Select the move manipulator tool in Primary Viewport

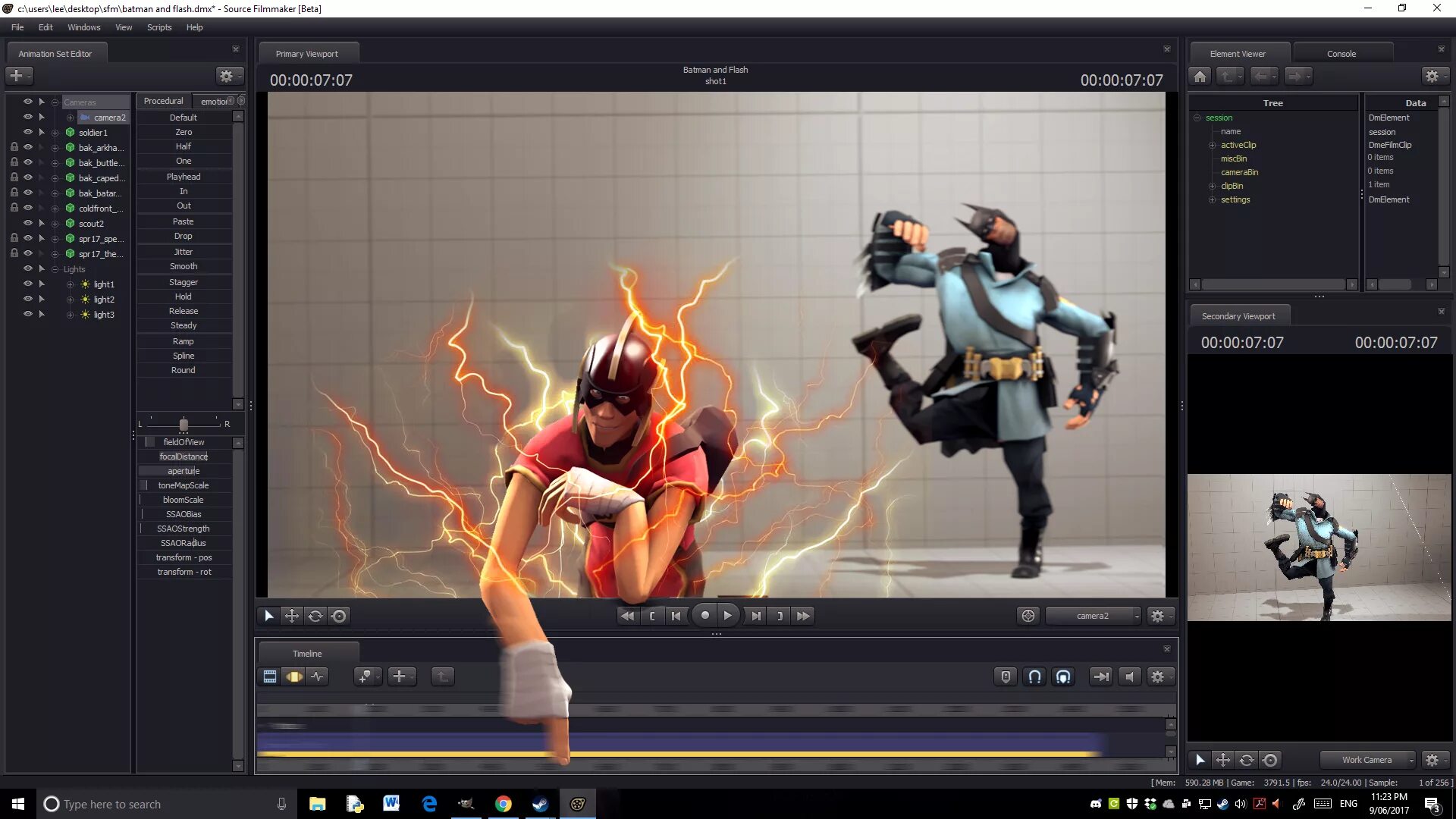(292, 616)
